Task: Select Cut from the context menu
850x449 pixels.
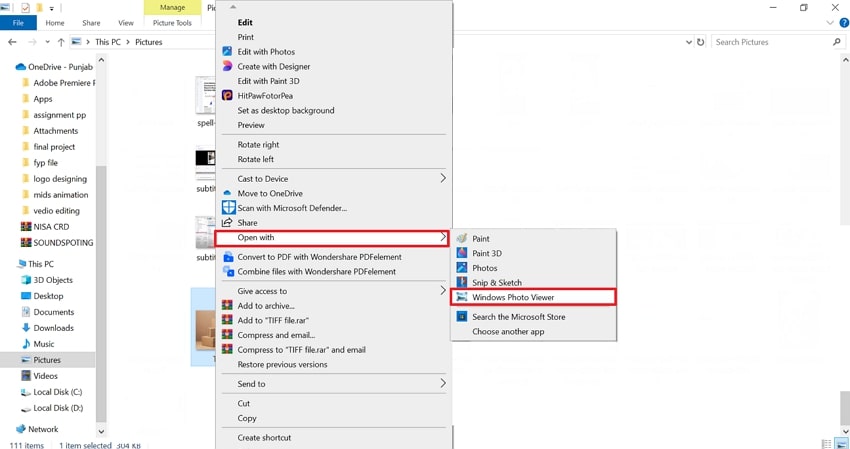Action: point(243,403)
